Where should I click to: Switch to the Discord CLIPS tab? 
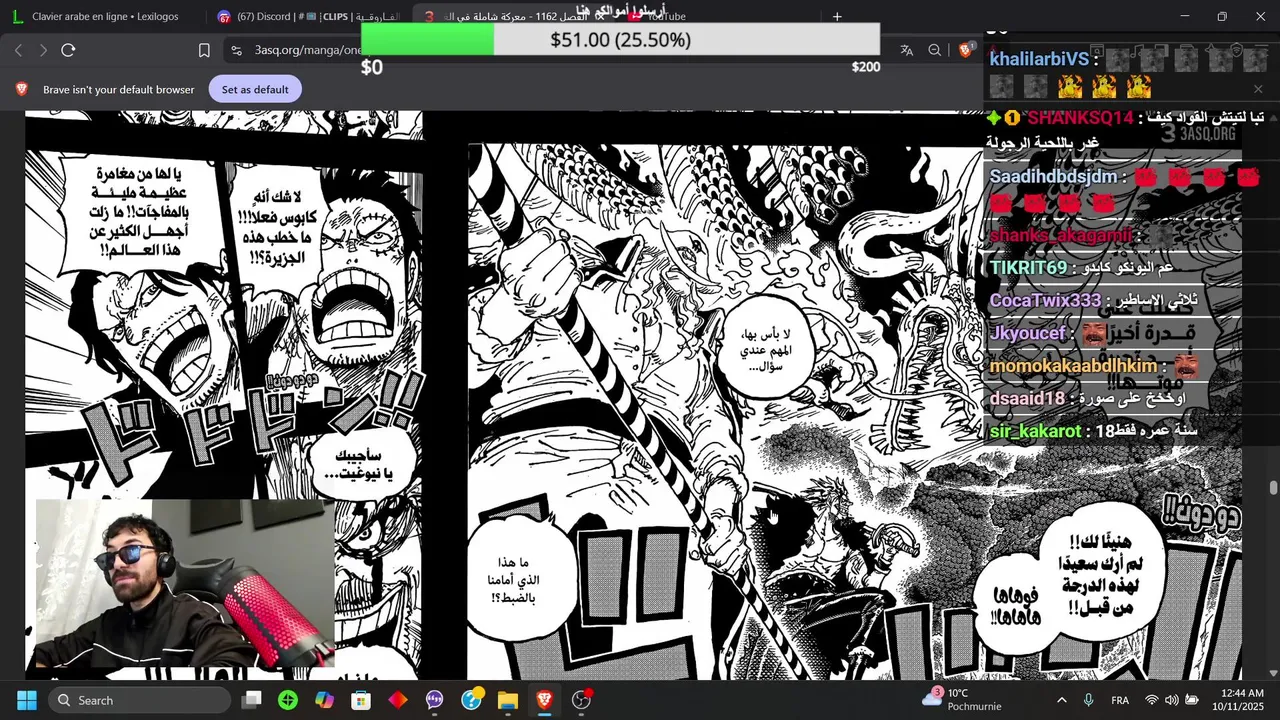pyautogui.click(x=306, y=16)
